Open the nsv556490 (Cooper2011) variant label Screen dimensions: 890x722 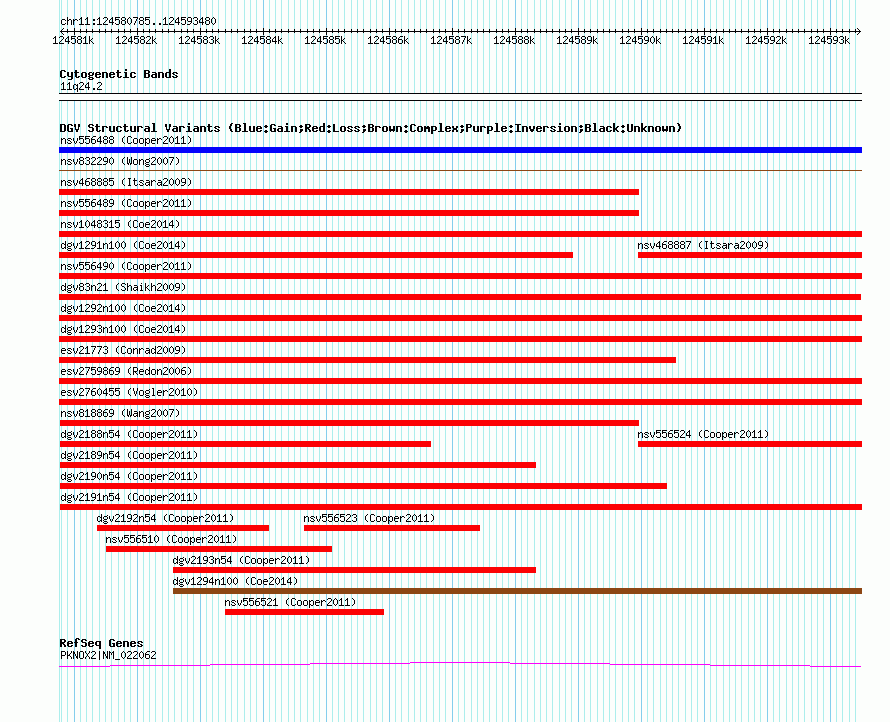coord(126,266)
